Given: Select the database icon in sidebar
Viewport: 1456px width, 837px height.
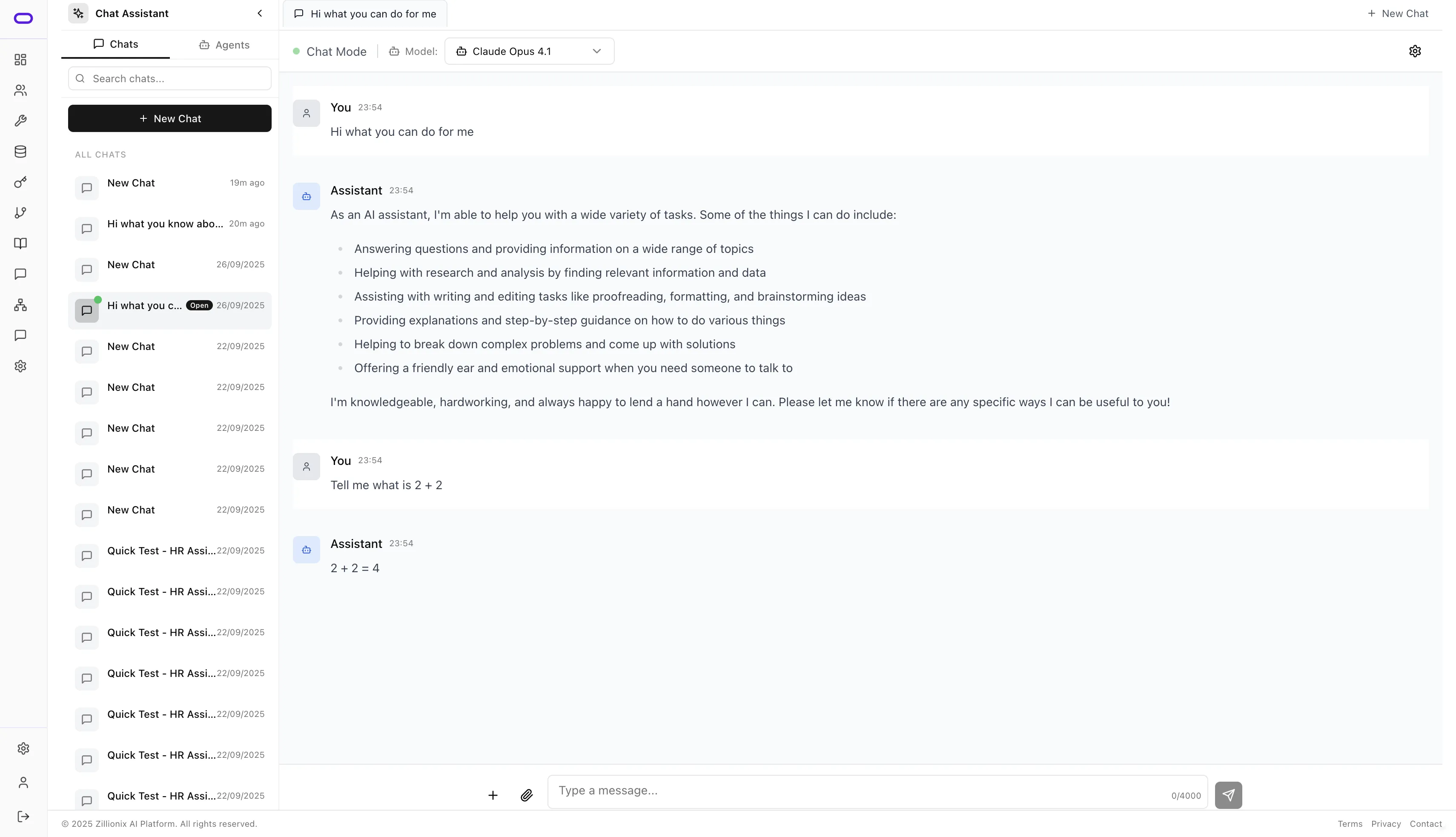Looking at the screenshot, I should click(21, 151).
